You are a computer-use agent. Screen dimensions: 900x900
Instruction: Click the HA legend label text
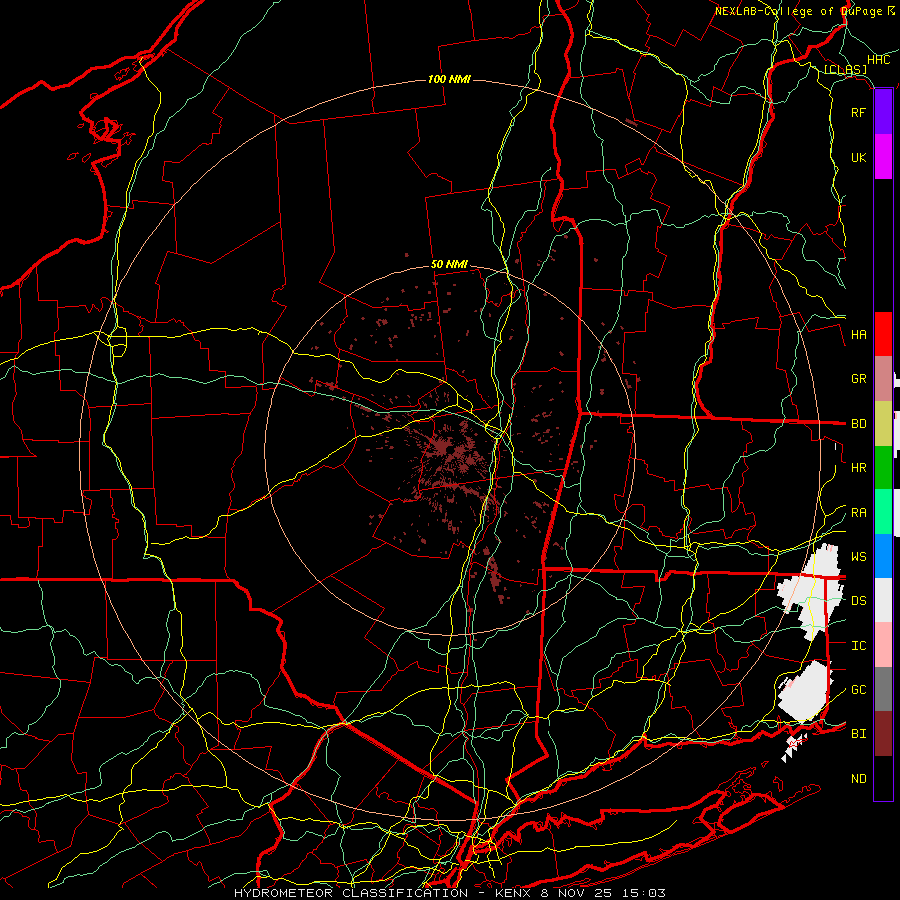tap(858, 335)
